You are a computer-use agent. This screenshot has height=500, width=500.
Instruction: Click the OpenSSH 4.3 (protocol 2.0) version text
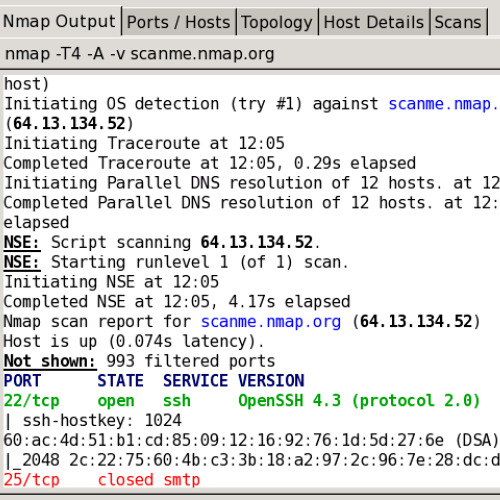click(x=359, y=401)
